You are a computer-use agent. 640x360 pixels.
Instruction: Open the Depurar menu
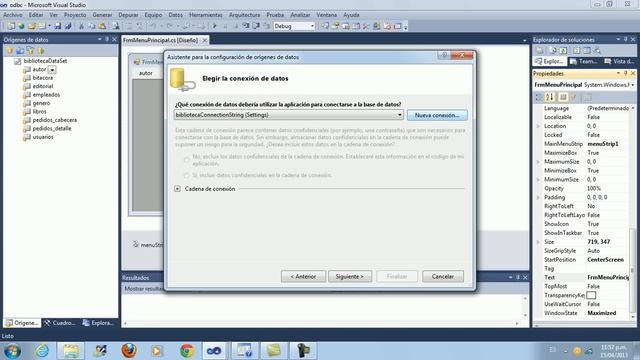click(128, 15)
